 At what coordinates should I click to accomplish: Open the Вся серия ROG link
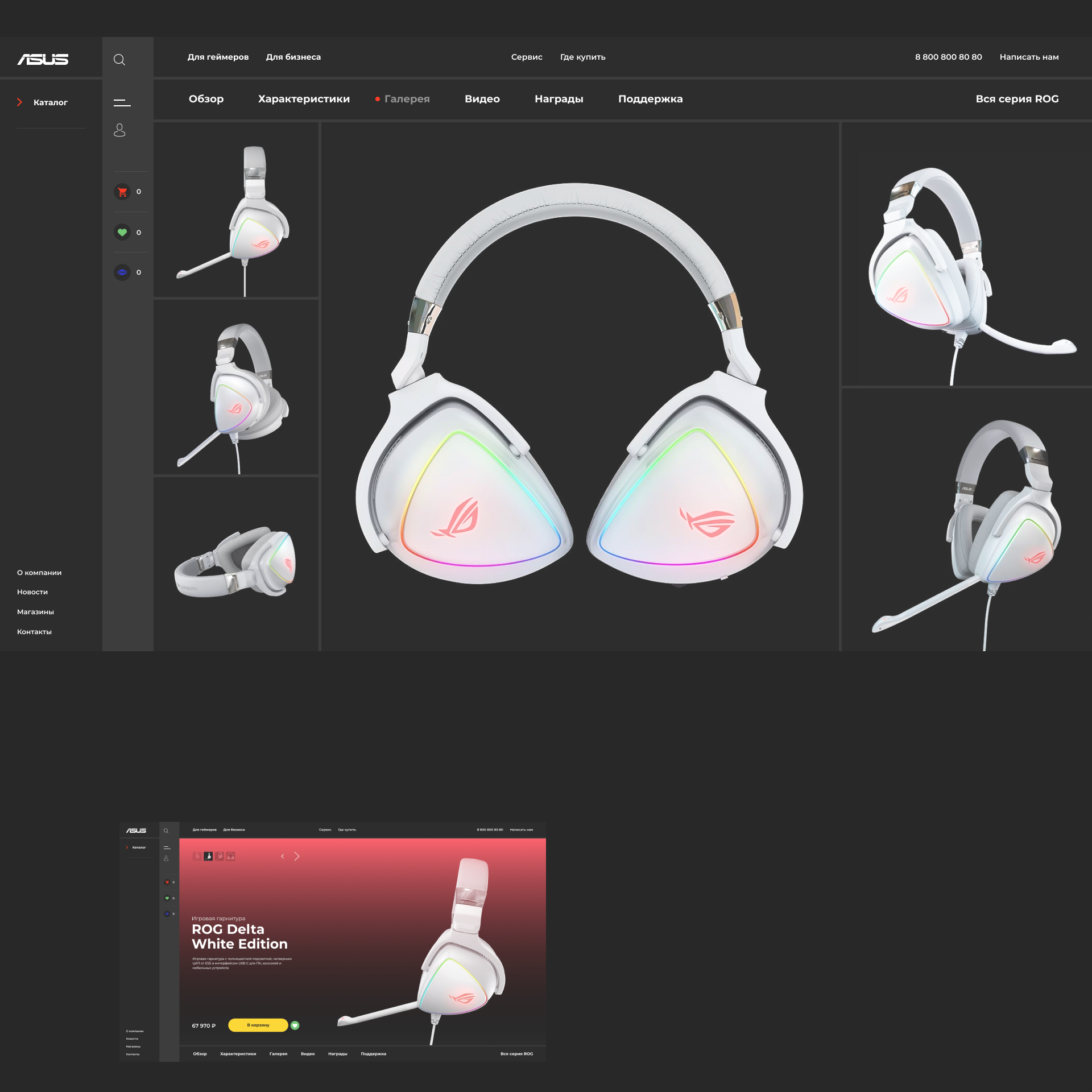click(x=1017, y=99)
